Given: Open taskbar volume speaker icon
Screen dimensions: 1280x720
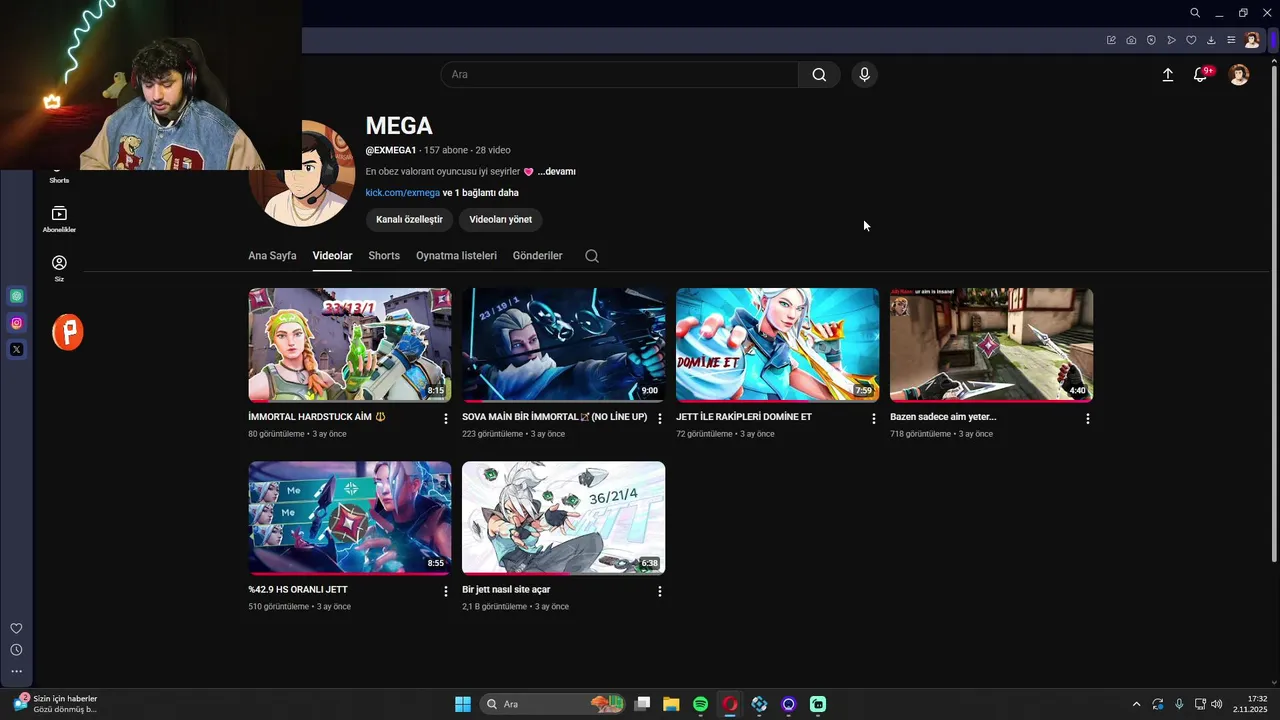Looking at the screenshot, I should pyautogui.click(x=1217, y=704).
